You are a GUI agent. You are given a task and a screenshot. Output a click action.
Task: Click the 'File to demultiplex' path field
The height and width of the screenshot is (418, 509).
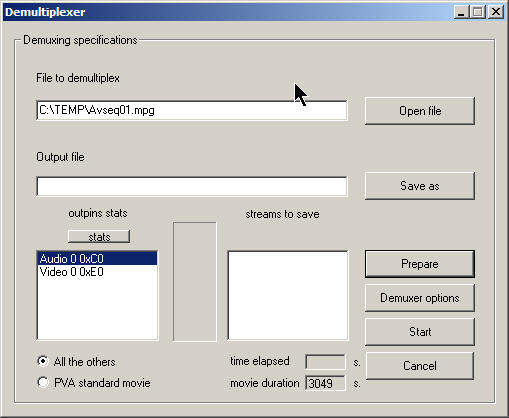pos(192,110)
